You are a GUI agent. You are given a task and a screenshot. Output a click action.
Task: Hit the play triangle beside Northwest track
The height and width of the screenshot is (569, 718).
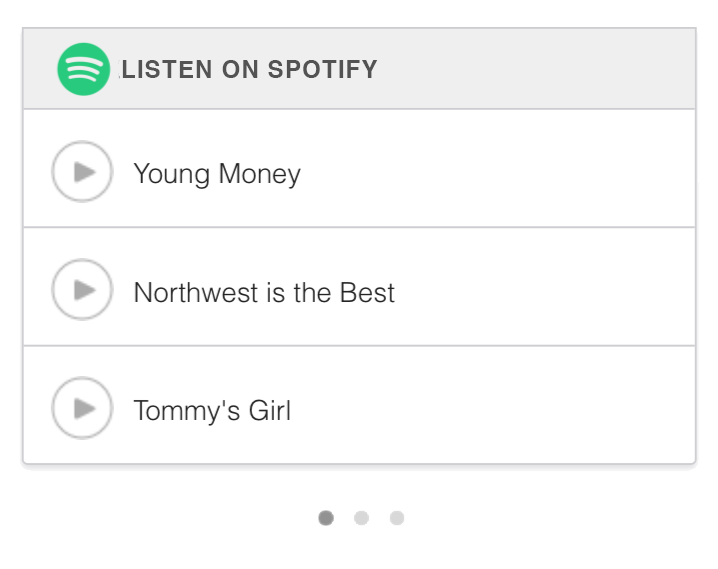pyautogui.click(x=84, y=291)
